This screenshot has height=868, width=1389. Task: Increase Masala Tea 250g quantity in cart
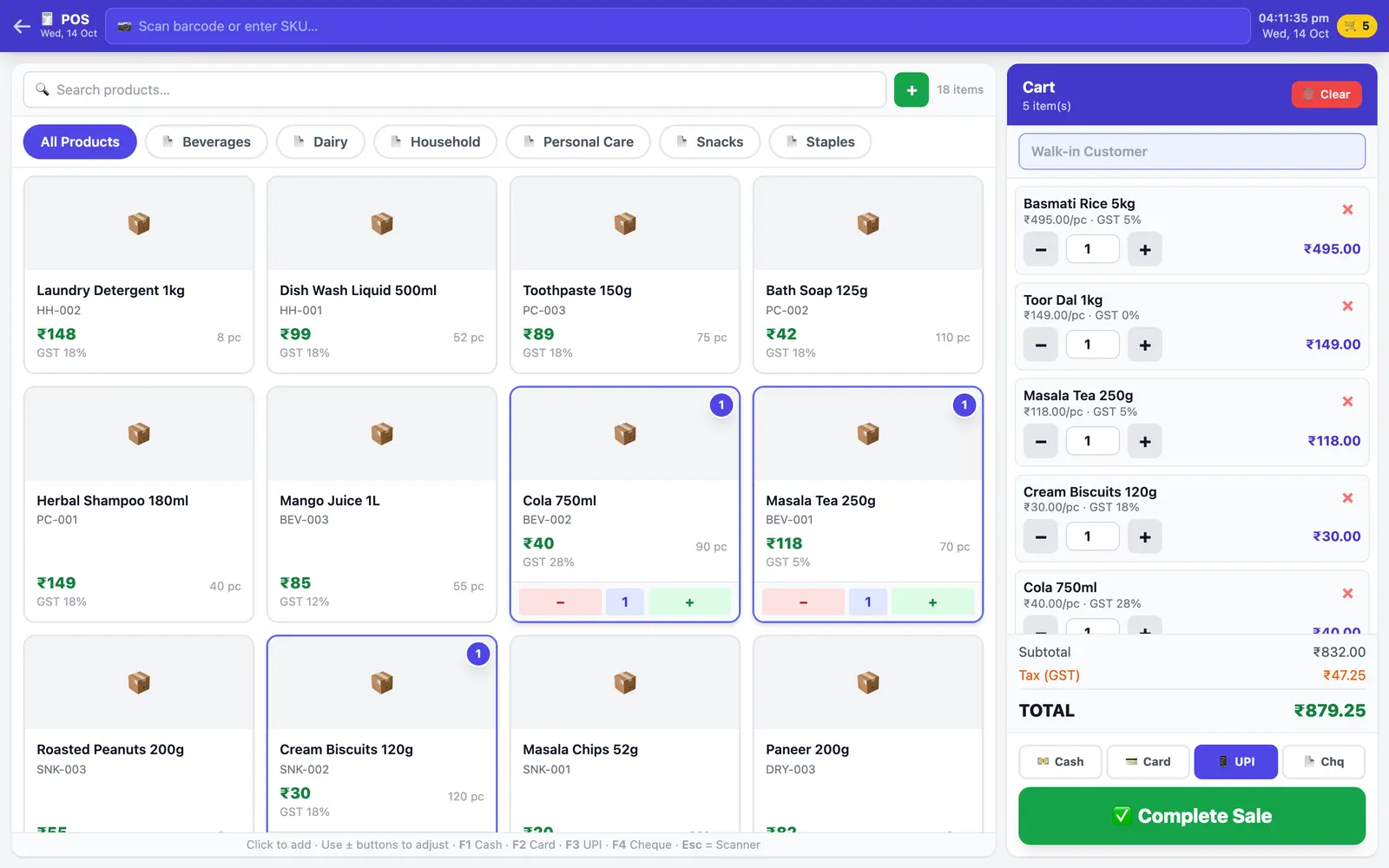click(x=1145, y=441)
